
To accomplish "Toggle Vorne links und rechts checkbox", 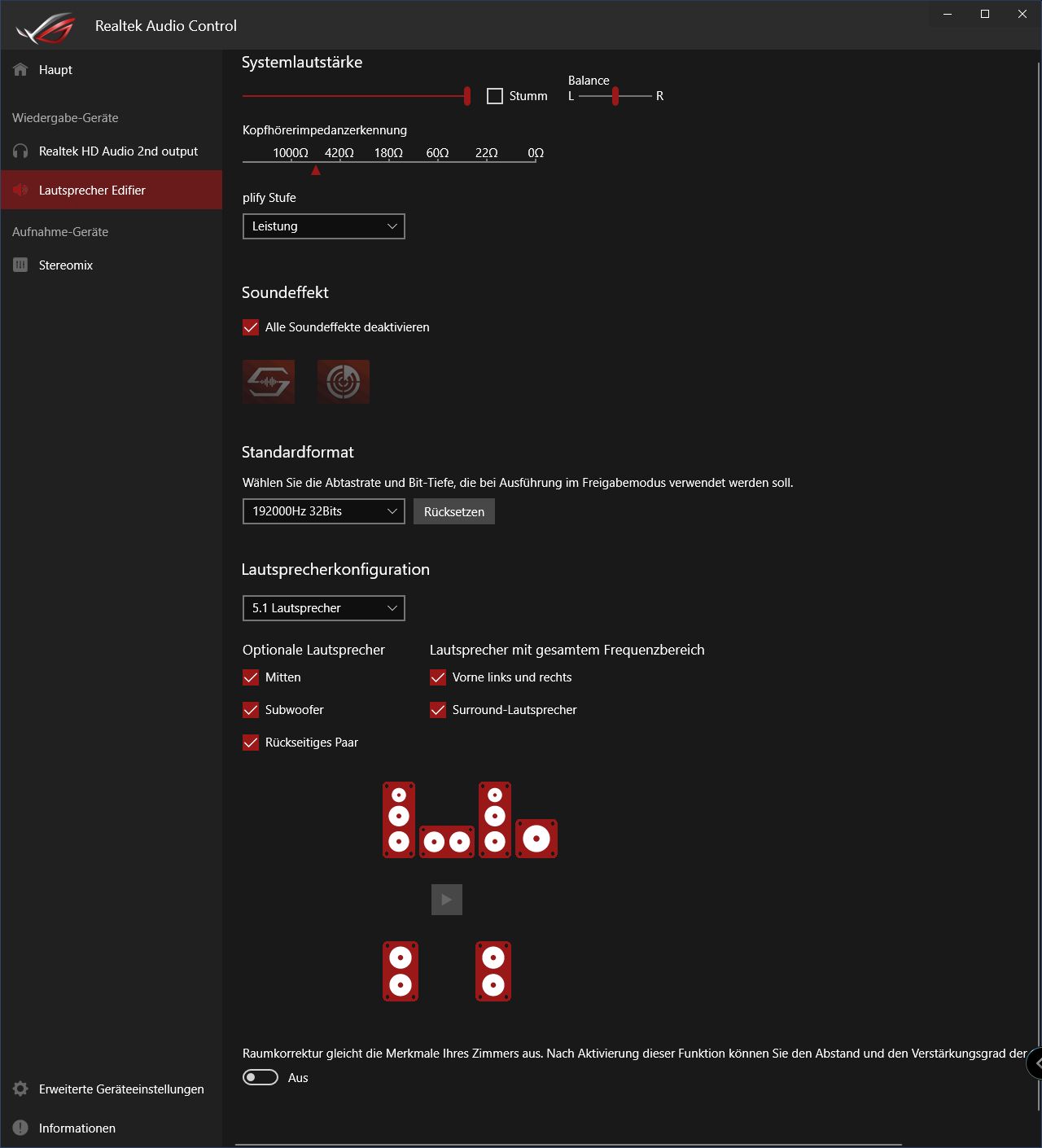I will (x=438, y=677).
